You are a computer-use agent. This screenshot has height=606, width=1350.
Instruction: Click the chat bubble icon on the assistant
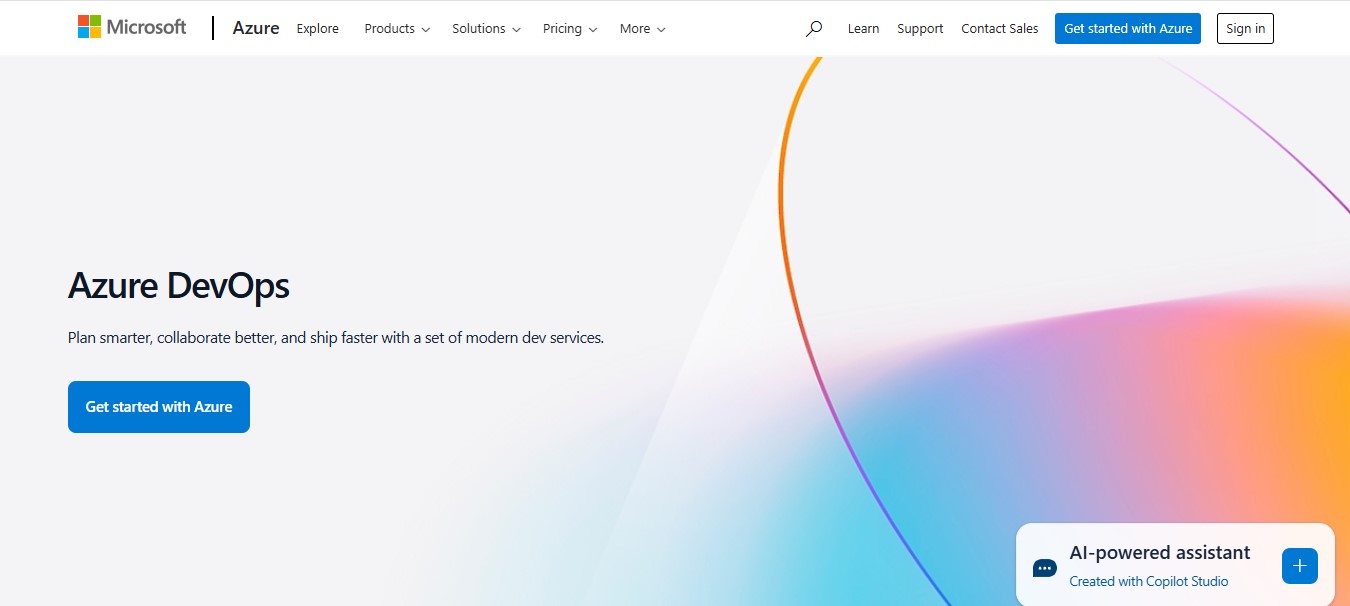1044,567
